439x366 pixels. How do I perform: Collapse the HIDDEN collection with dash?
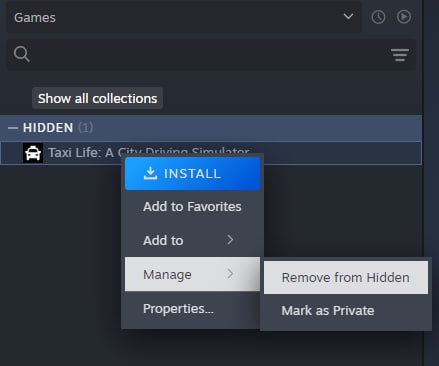[13, 128]
